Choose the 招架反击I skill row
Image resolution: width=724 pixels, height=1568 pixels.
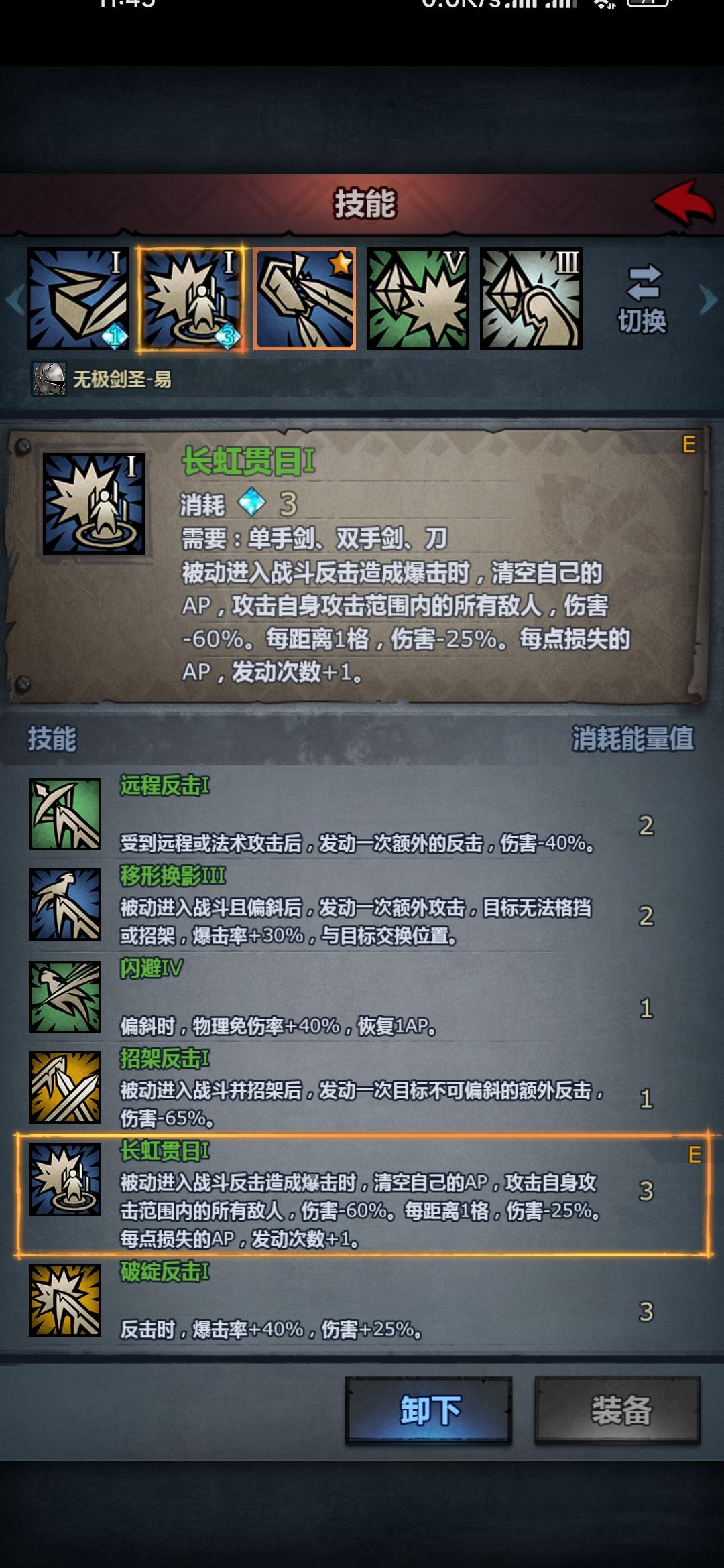(362, 1088)
